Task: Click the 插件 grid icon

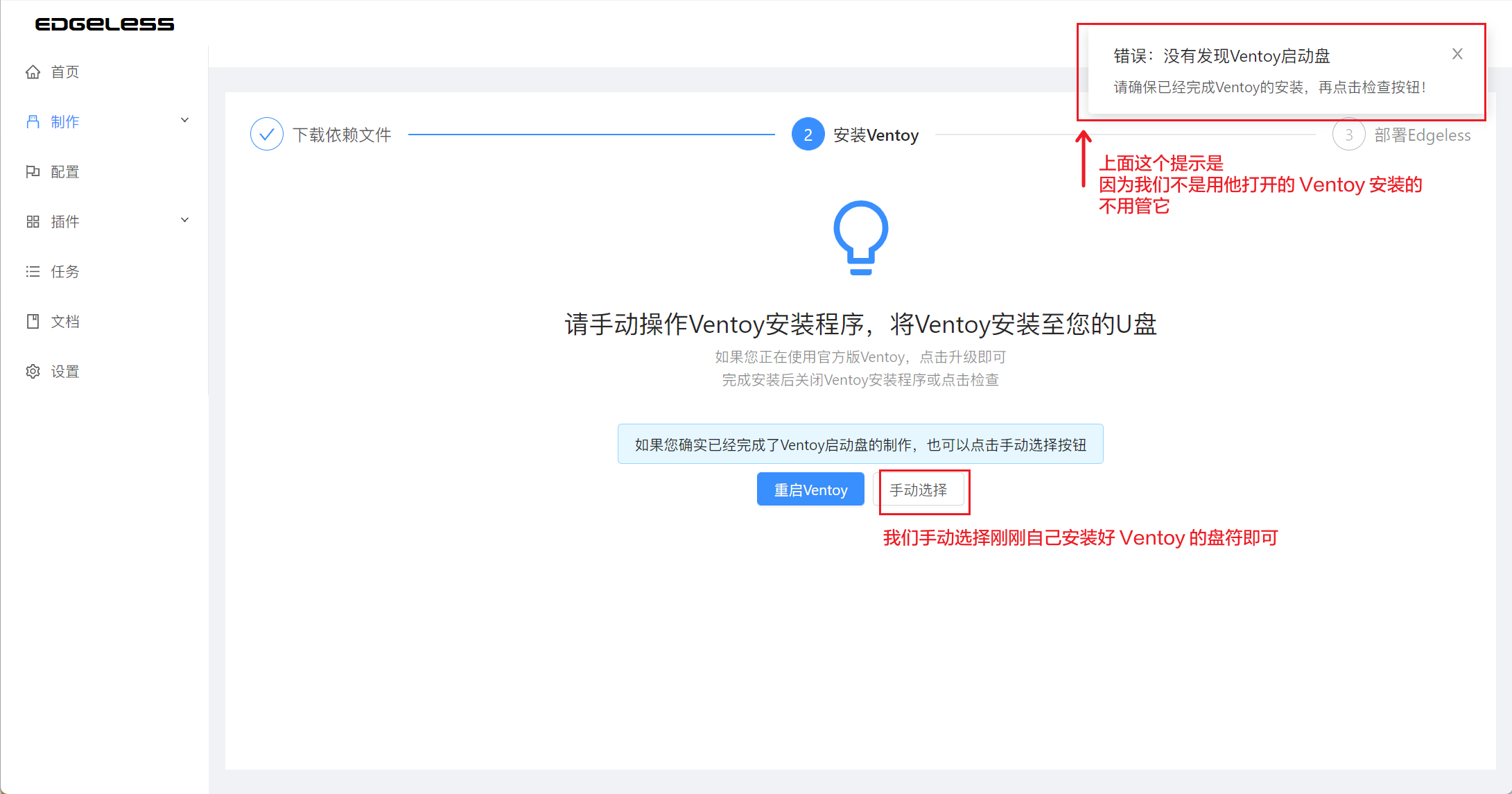Action: point(33,222)
